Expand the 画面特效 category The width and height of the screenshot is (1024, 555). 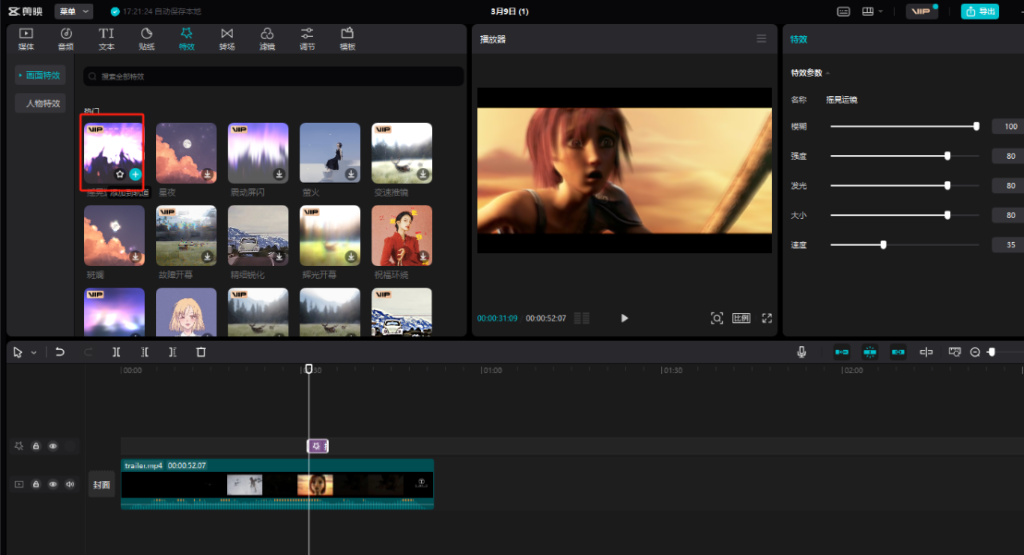[x=40, y=75]
